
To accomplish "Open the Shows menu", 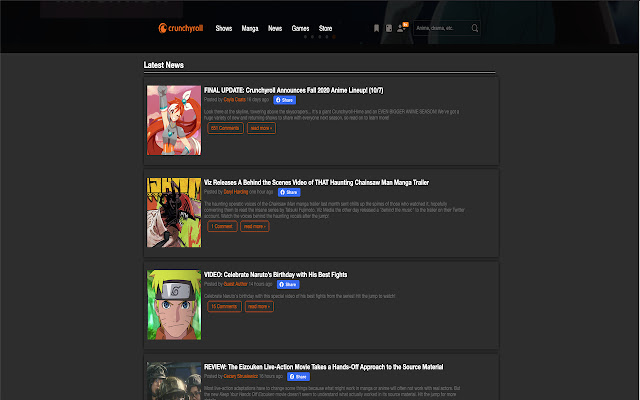I will click(x=224, y=28).
